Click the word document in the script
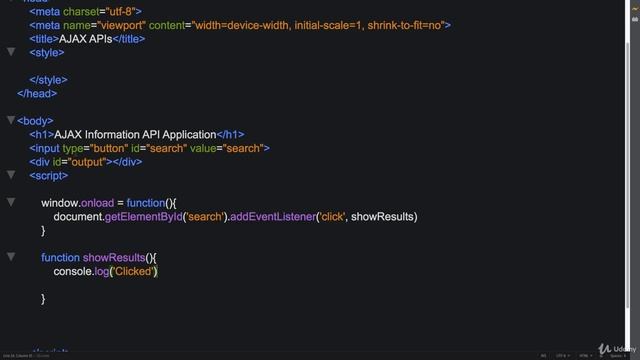This screenshot has width=640, height=360. (77, 217)
